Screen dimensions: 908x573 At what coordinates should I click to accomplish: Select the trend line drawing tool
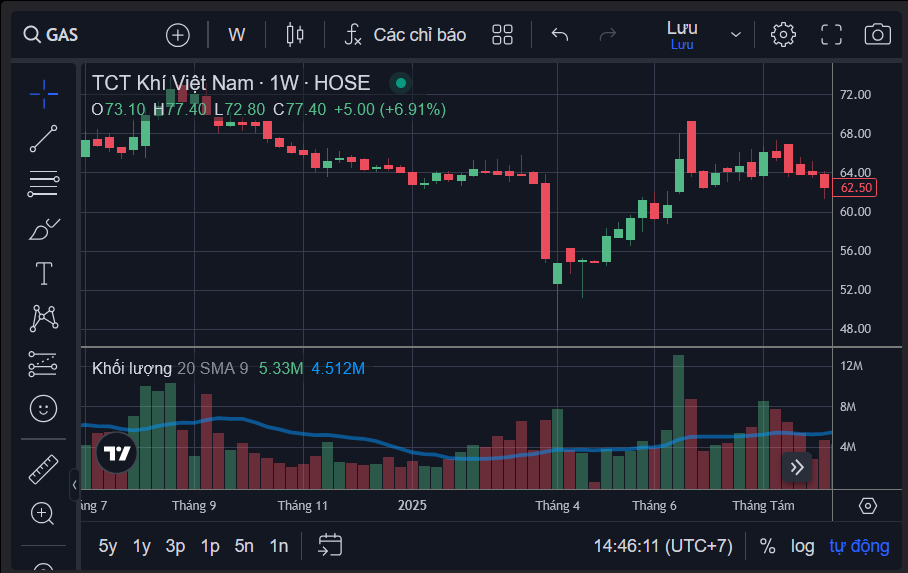pyautogui.click(x=43, y=139)
